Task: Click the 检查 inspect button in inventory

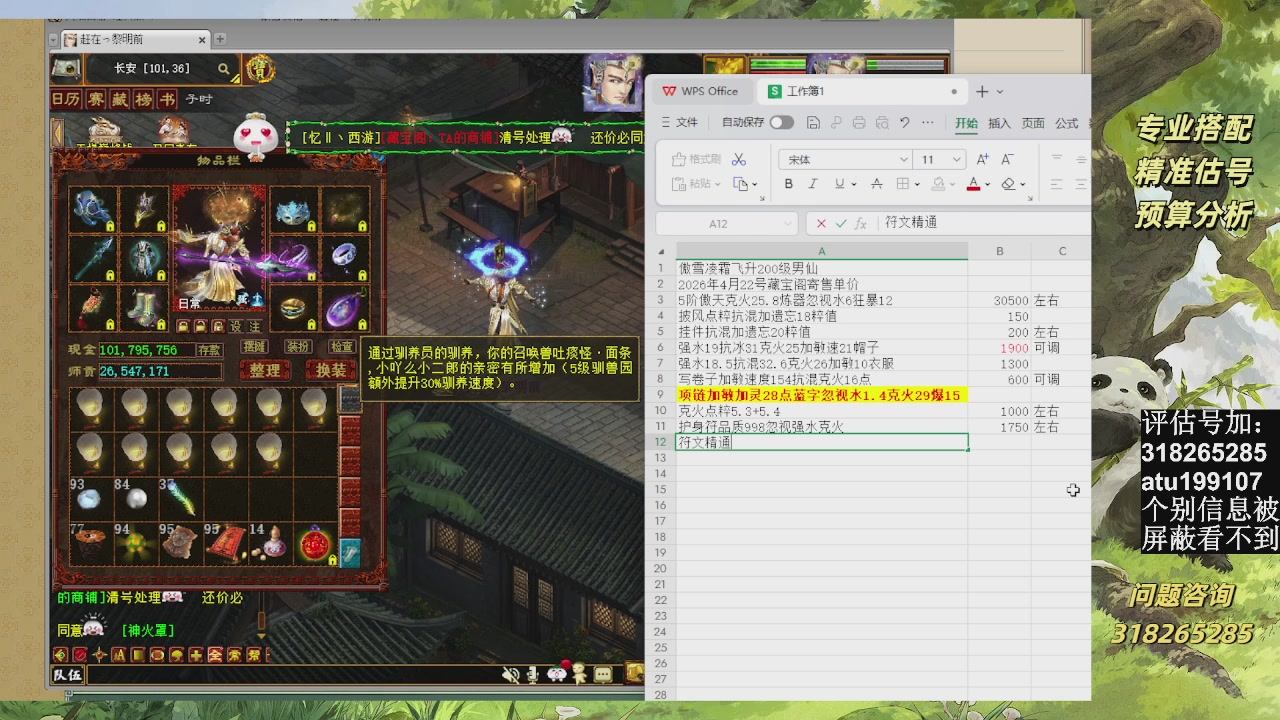Action: (341, 347)
